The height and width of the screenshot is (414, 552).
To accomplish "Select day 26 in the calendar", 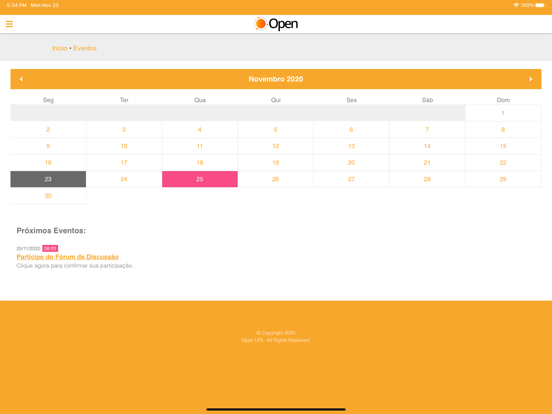I will pos(276,179).
